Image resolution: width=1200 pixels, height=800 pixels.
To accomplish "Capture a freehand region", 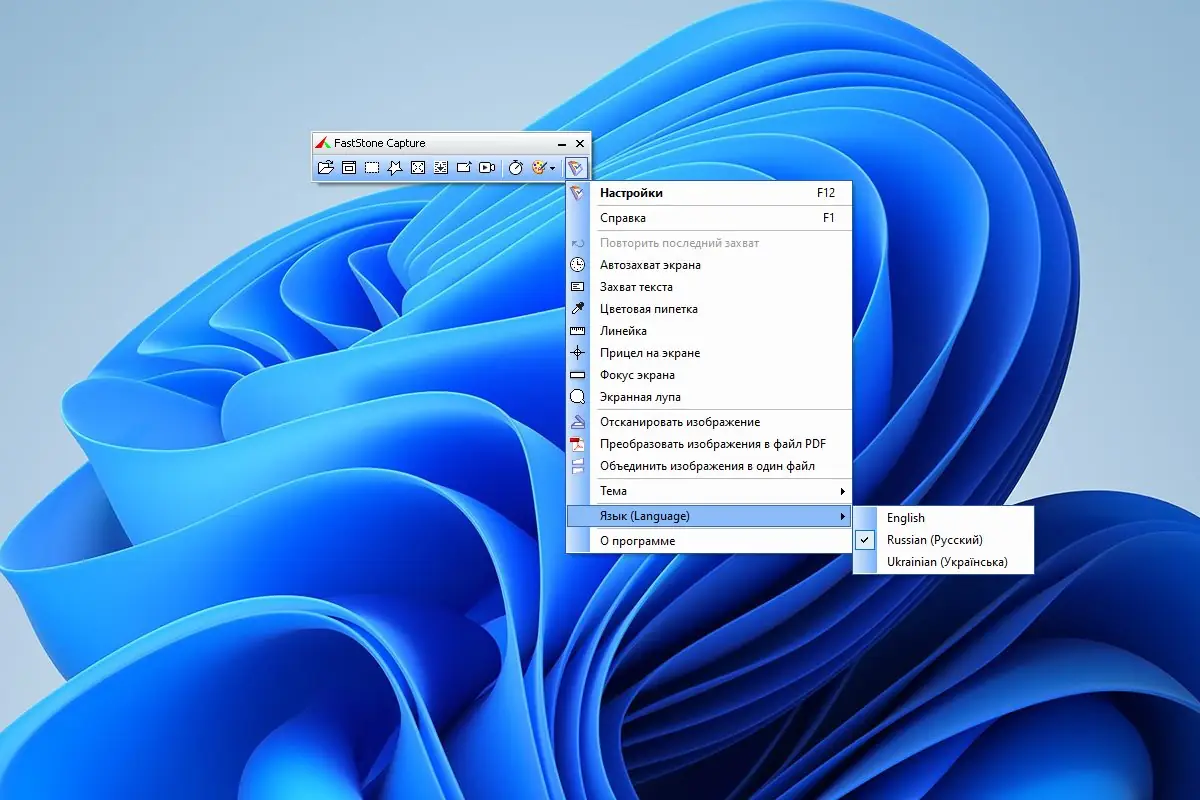I will (395, 168).
